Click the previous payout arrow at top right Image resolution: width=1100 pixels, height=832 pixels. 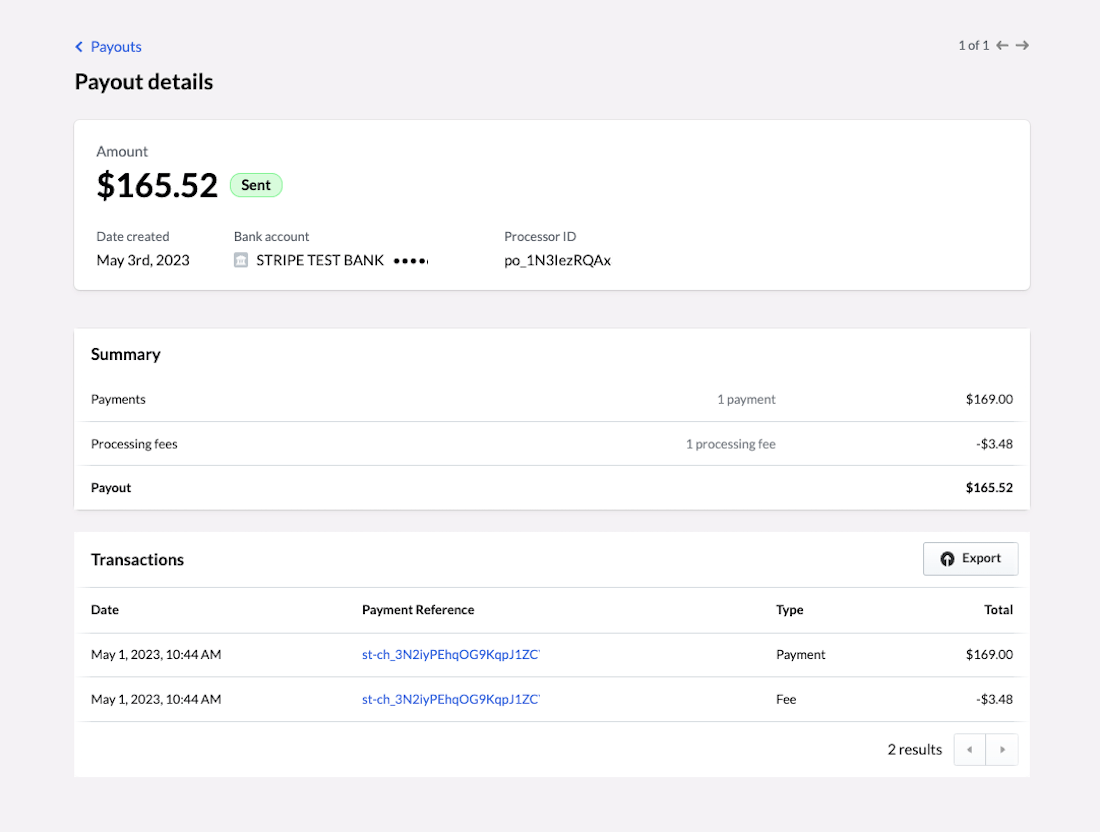coord(1002,45)
